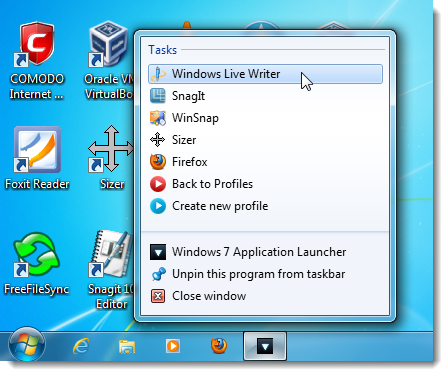The width and height of the screenshot is (448, 376).
Task: Select the Snagit 10 Editor desktop icon
Action: 111,270
